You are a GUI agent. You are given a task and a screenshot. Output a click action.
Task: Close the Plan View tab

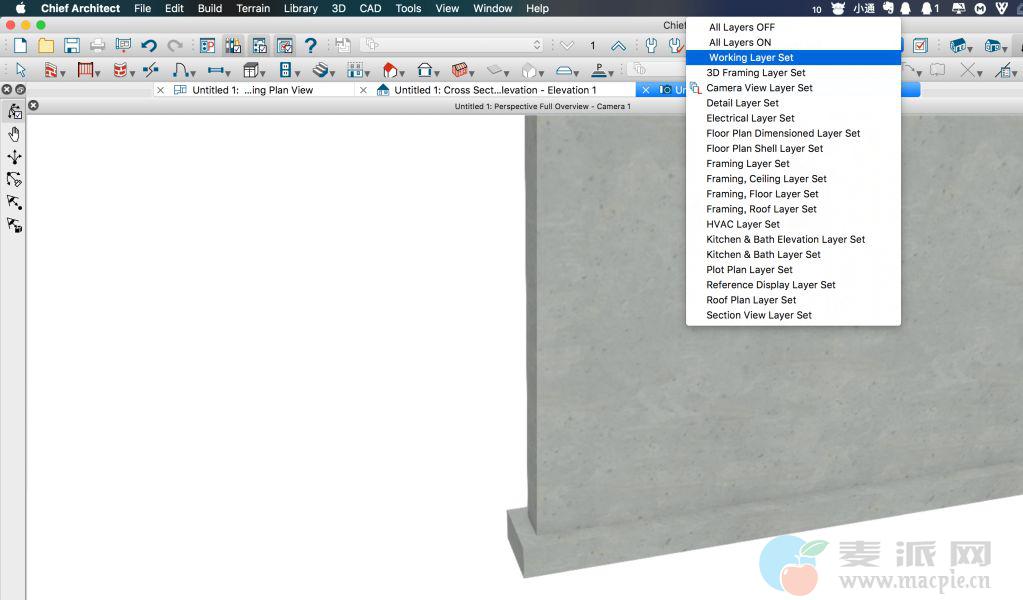pyautogui.click(x=160, y=90)
